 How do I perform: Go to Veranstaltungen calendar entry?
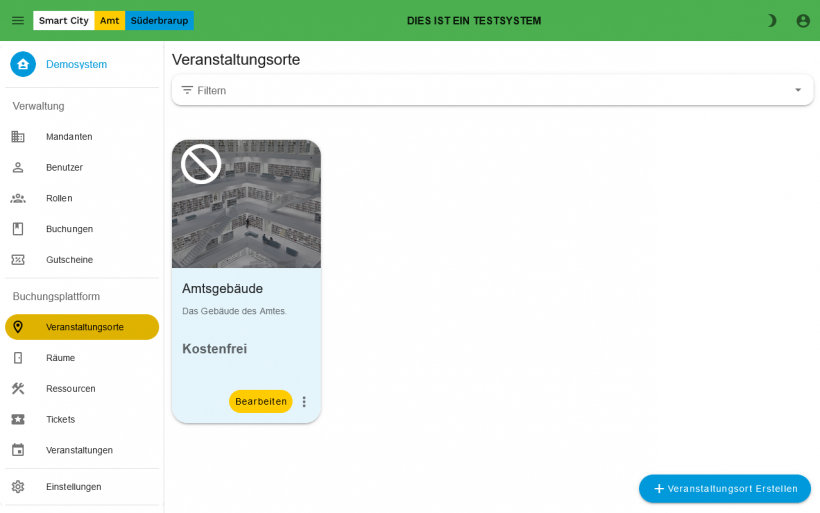click(x=79, y=450)
